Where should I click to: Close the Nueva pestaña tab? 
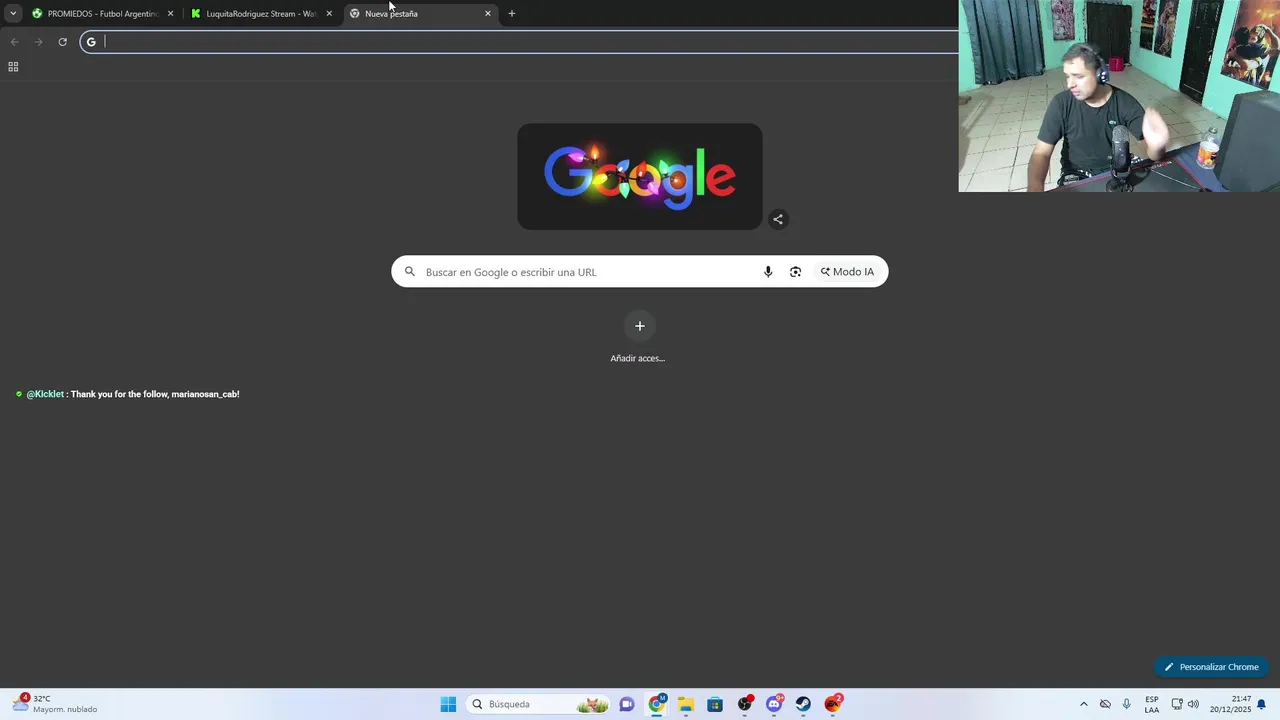[x=488, y=13]
